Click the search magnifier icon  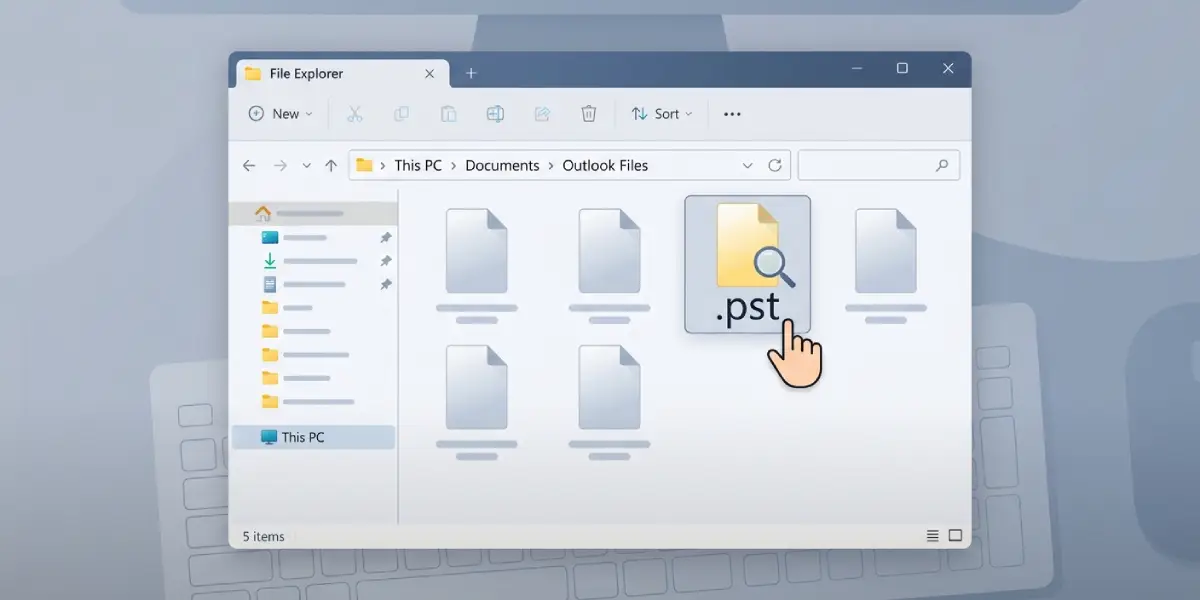click(941, 166)
